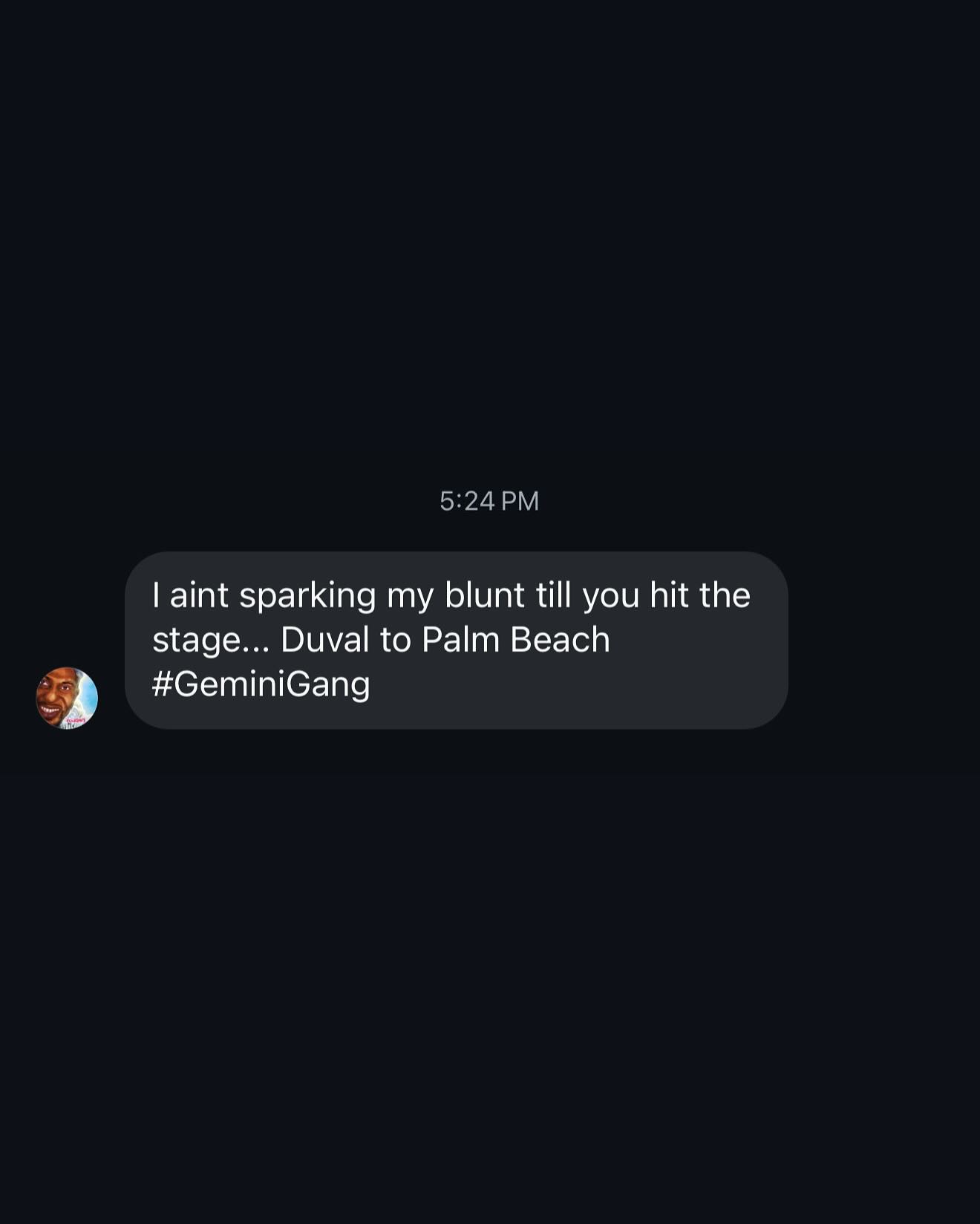Tap the #GeminiGang hashtag in the message

pyautogui.click(x=261, y=684)
